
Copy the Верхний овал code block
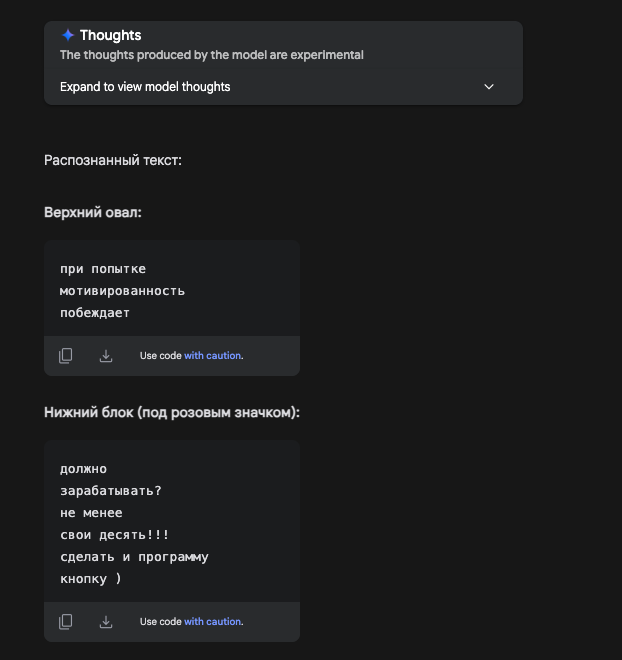pyautogui.click(x=65, y=356)
